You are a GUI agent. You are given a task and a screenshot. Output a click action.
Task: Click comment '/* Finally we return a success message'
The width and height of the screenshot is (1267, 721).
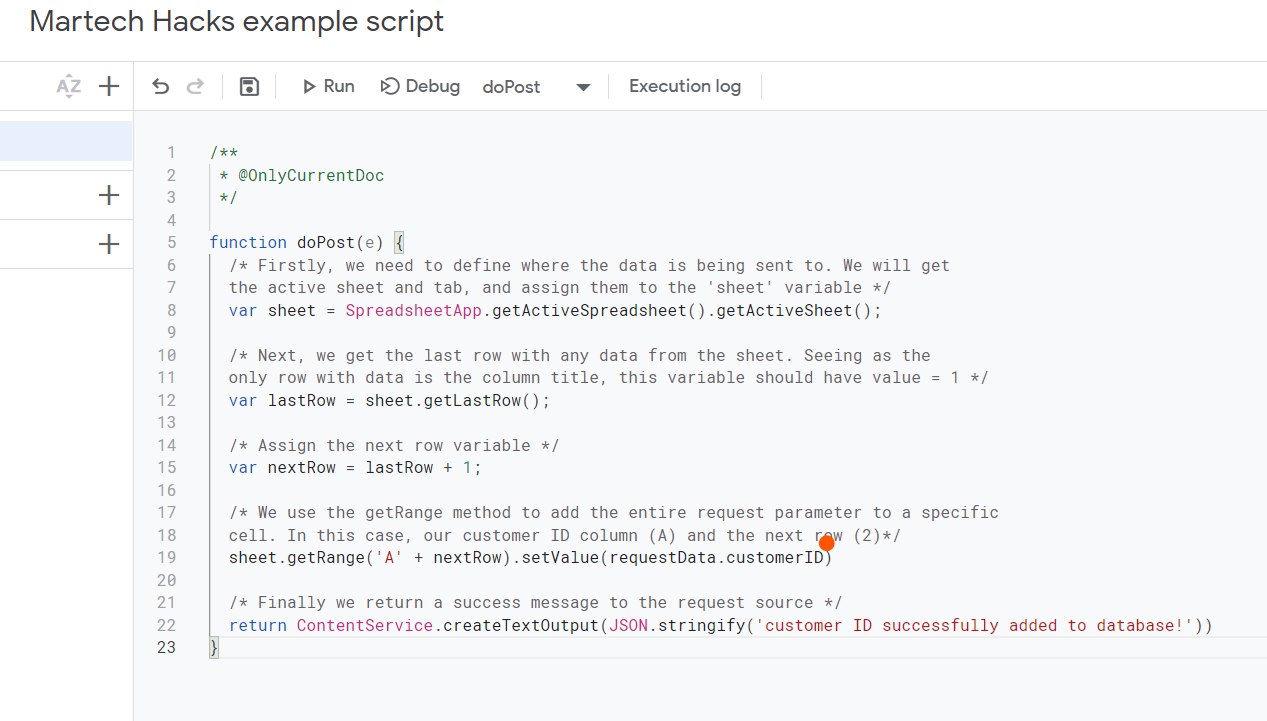click(x=535, y=603)
